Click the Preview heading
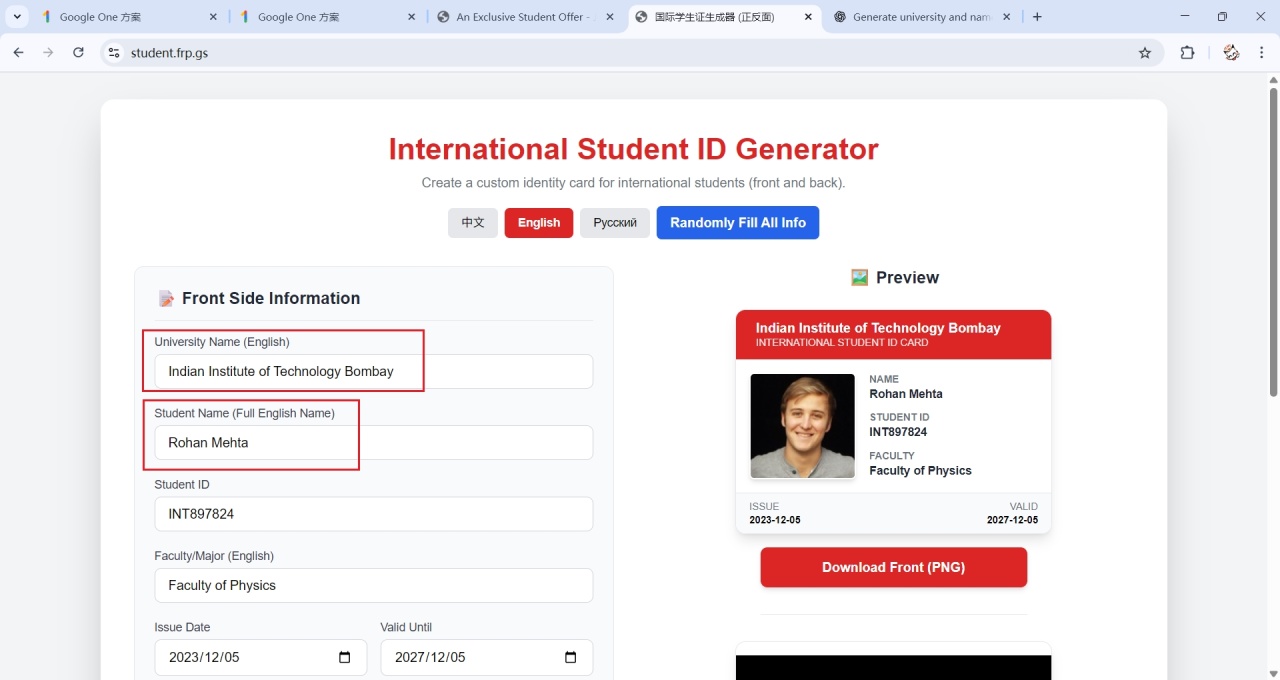Image resolution: width=1280 pixels, height=680 pixels. tap(907, 277)
